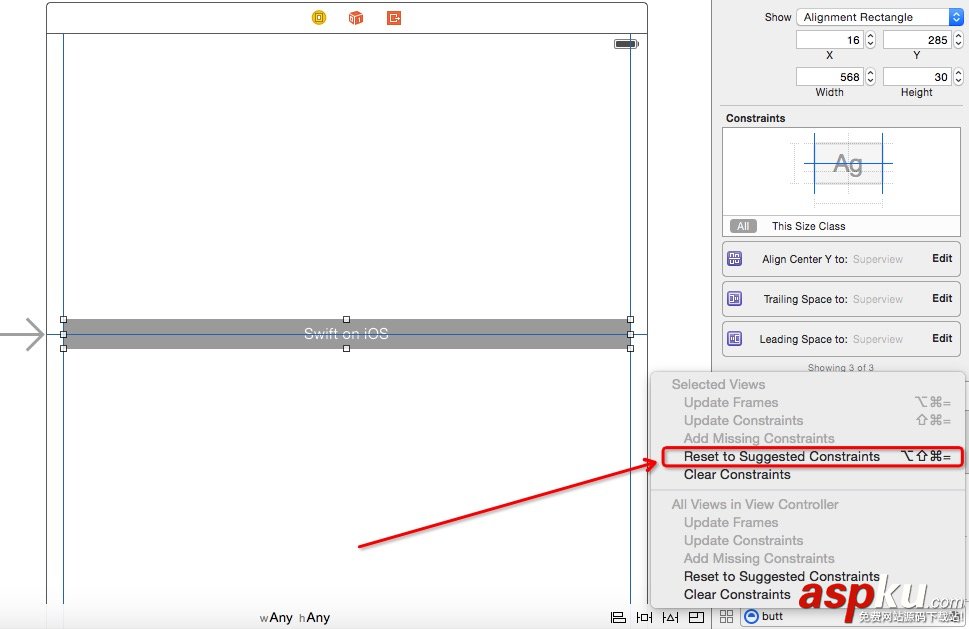Click the Y value stepper arrows
The width and height of the screenshot is (969, 629).
(x=958, y=40)
